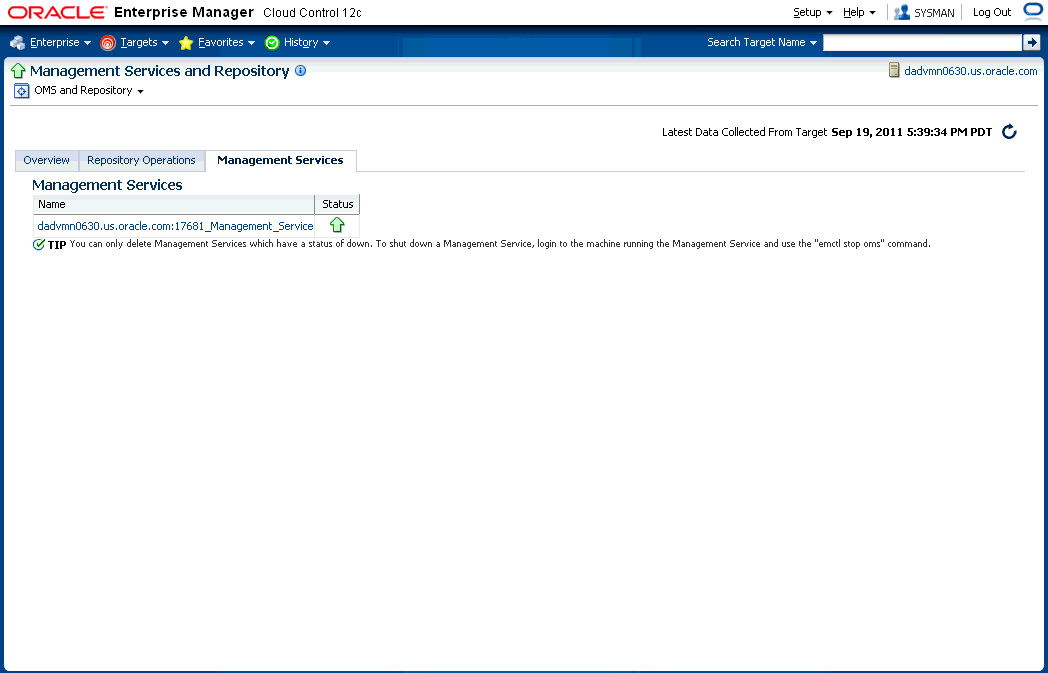Open the Targets menu

(x=144, y=42)
